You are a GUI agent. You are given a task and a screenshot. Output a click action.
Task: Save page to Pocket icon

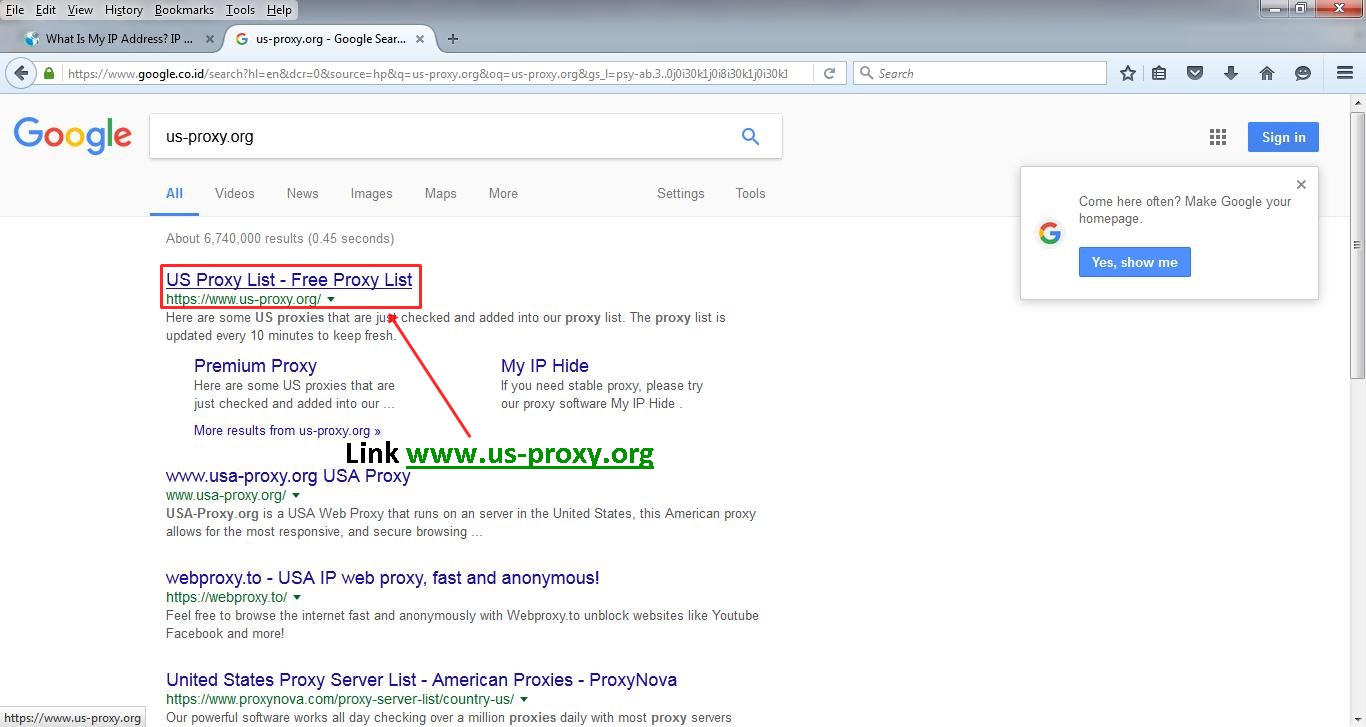1194,73
